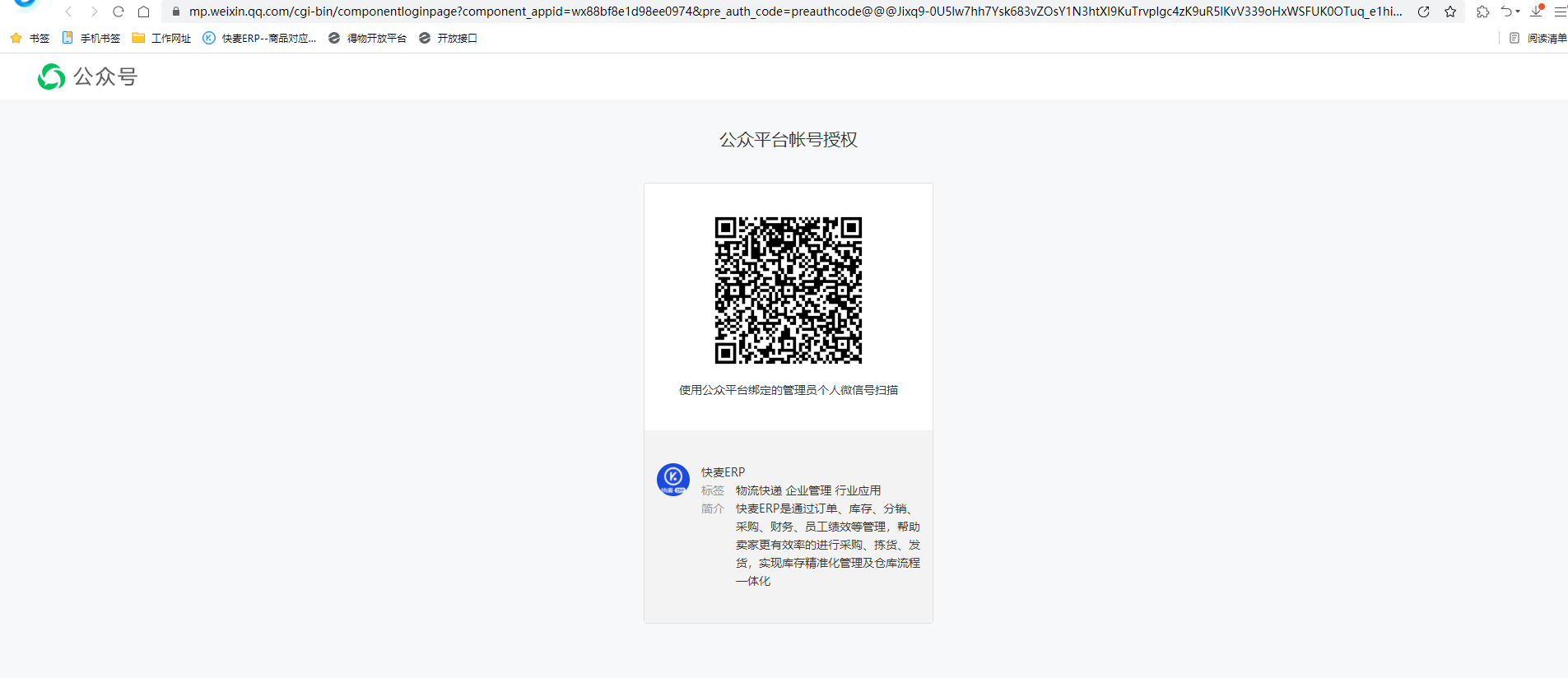Bookmark this page with the star icon
1568x678 pixels.
1450,12
